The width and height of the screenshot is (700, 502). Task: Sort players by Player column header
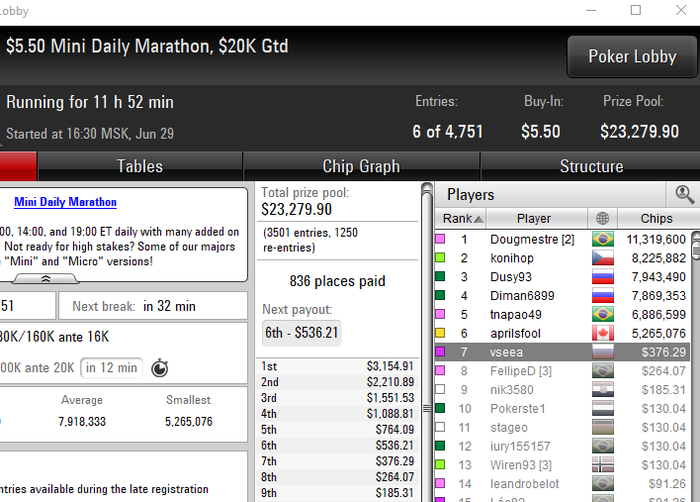pos(535,218)
